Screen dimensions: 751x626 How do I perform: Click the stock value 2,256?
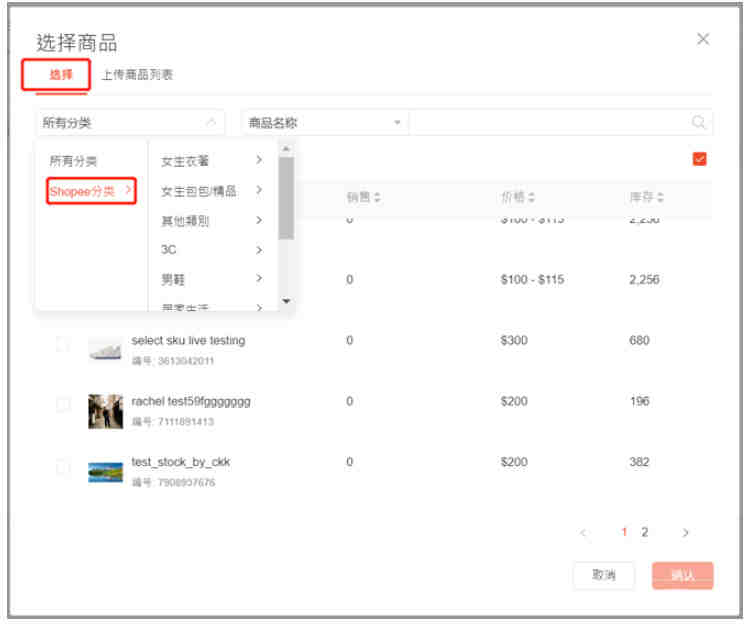[644, 280]
